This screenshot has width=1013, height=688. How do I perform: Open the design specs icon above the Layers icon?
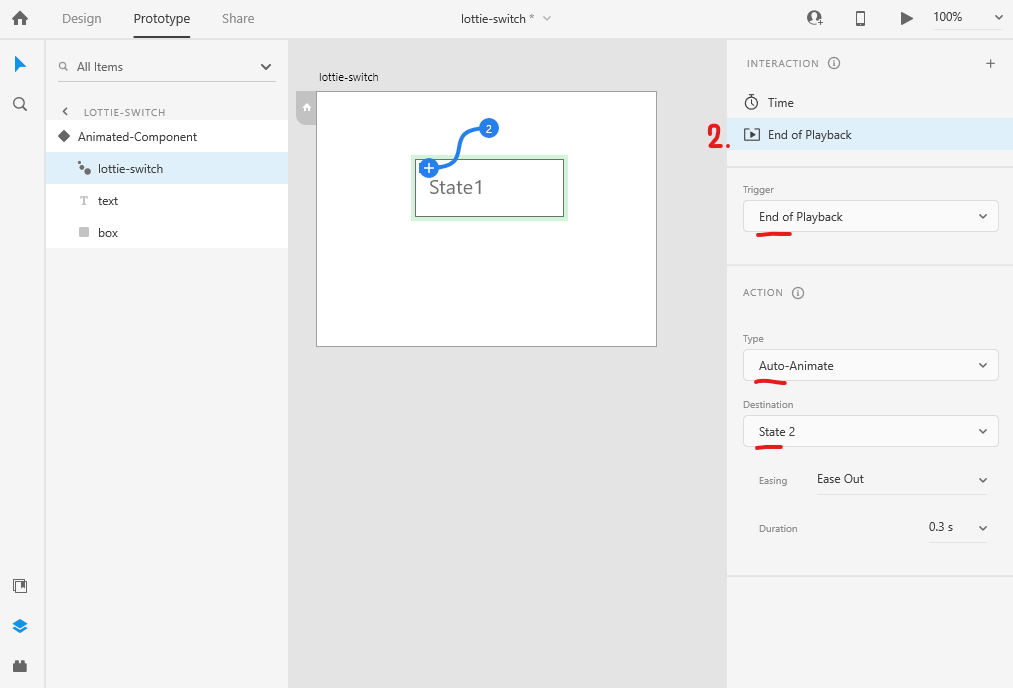point(20,586)
